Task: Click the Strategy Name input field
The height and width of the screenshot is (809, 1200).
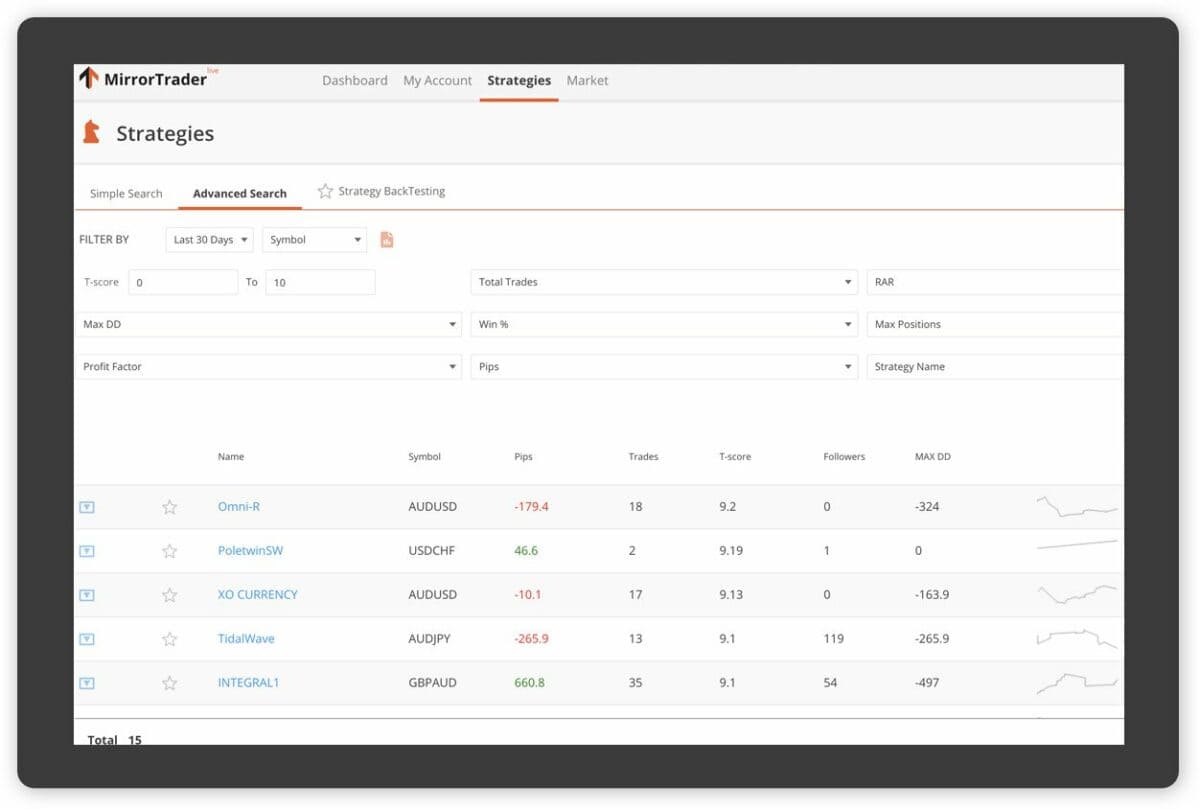Action: coord(995,367)
